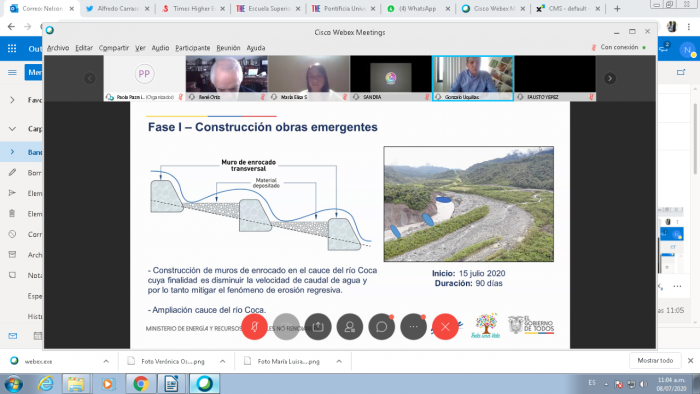Select Paola Pazm organizer video tile
Screen dimensions: 700x394
click(x=145, y=79)
